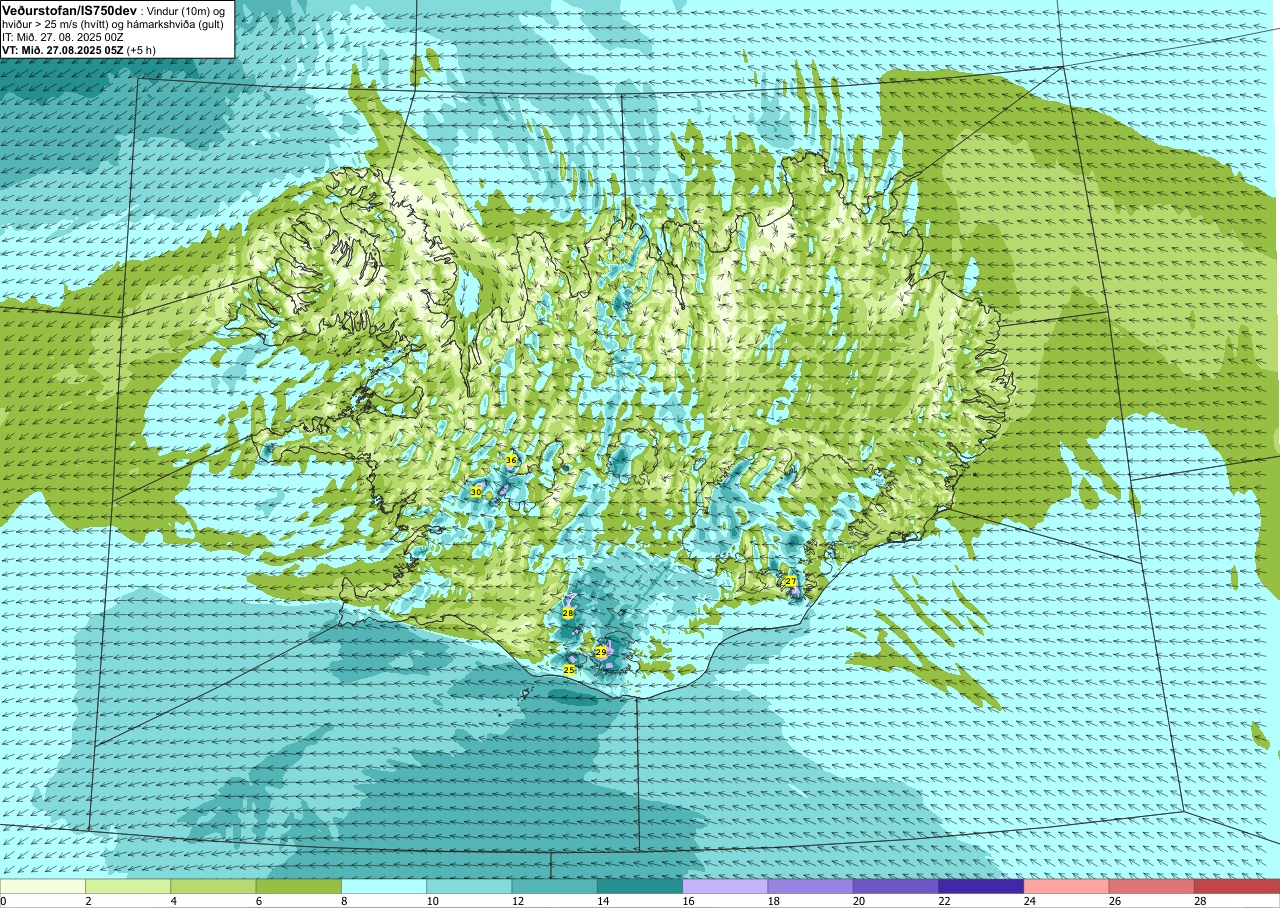Click the '(+5 h)' forecast offset text
The image size is (1280, 908).
coord(141,49)
